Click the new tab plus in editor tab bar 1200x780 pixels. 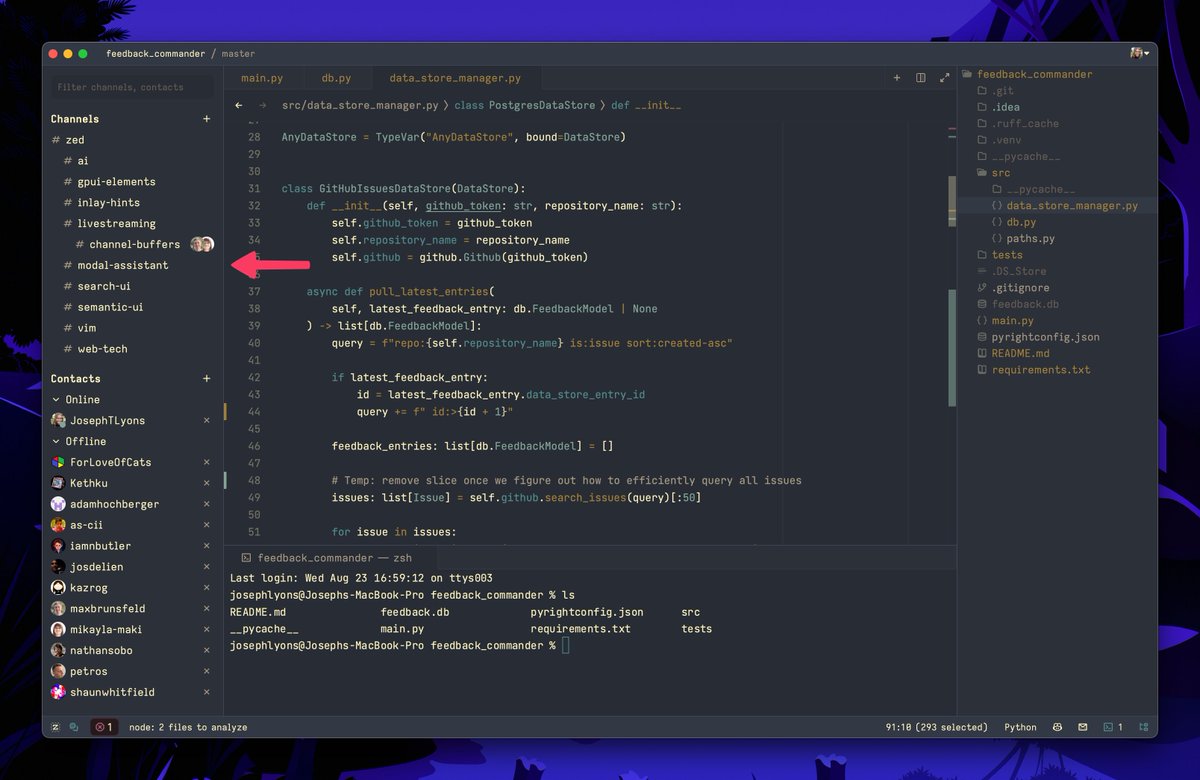(x=896, y=78)
